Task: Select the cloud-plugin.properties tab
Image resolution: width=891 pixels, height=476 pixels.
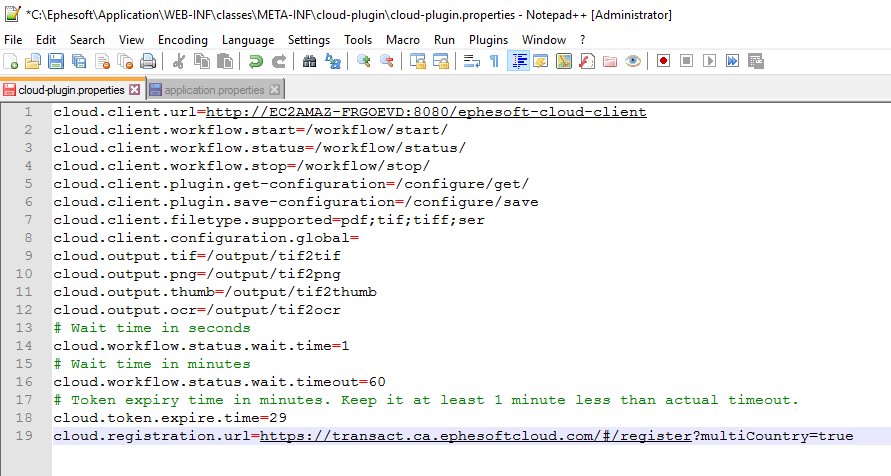Action: 72,90
